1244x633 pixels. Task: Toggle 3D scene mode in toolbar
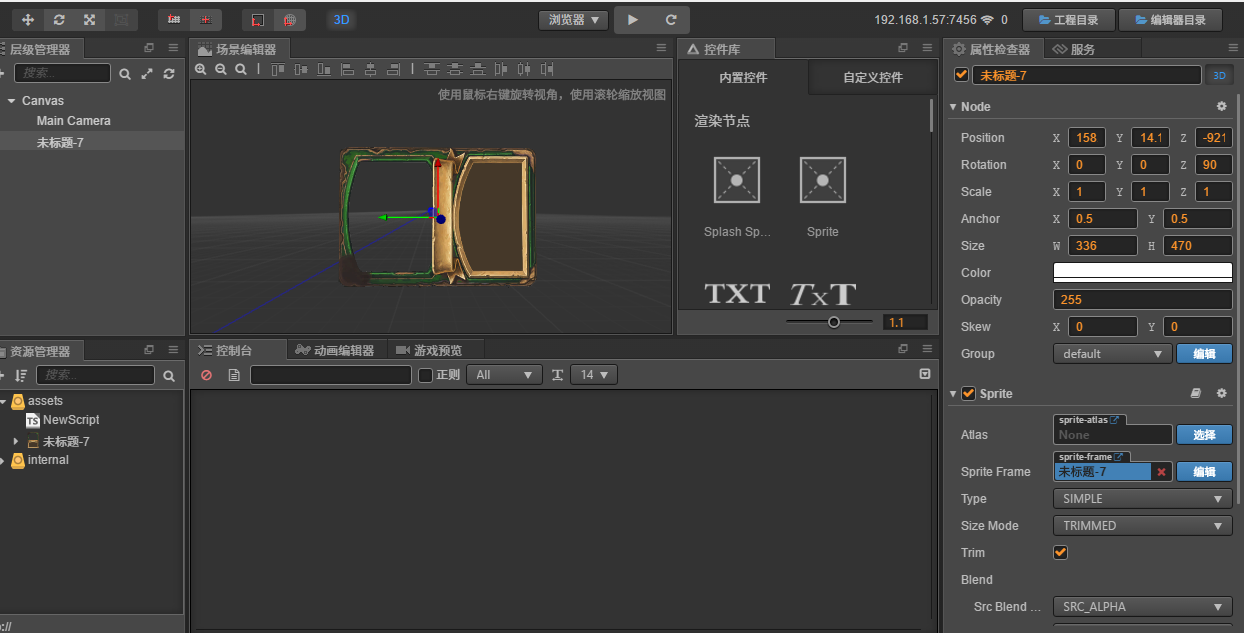342,19
